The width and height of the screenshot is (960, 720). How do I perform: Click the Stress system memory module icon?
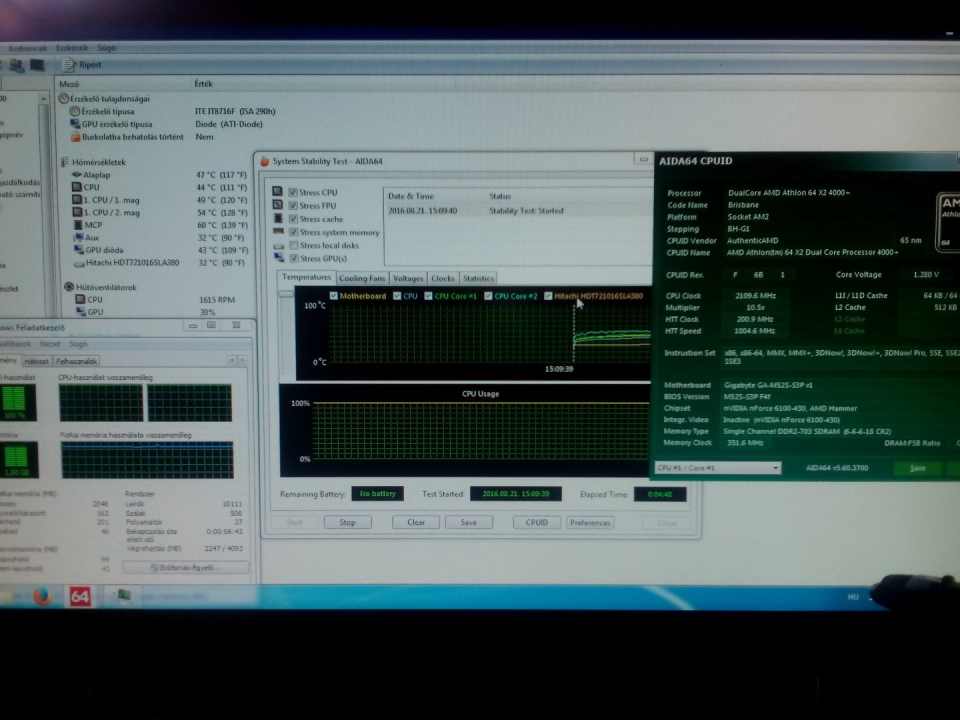[x=279, y=232]
